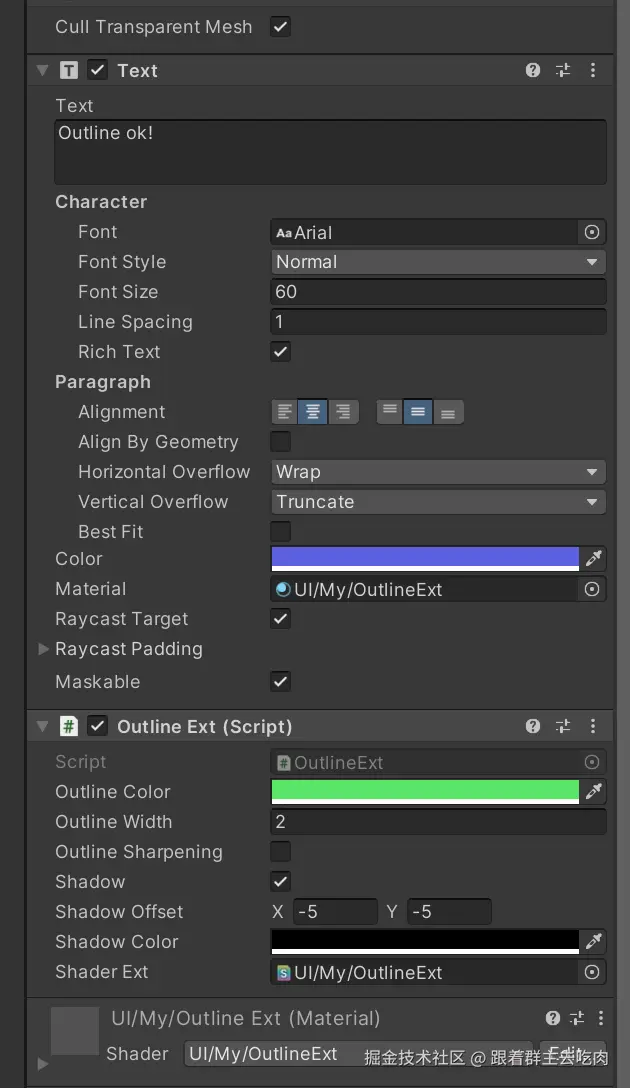Enable Best Fit checkbox
Image resolution: width=630 pixels, height=1088 pixels.
pyautogui.click(x=281, y=531)
